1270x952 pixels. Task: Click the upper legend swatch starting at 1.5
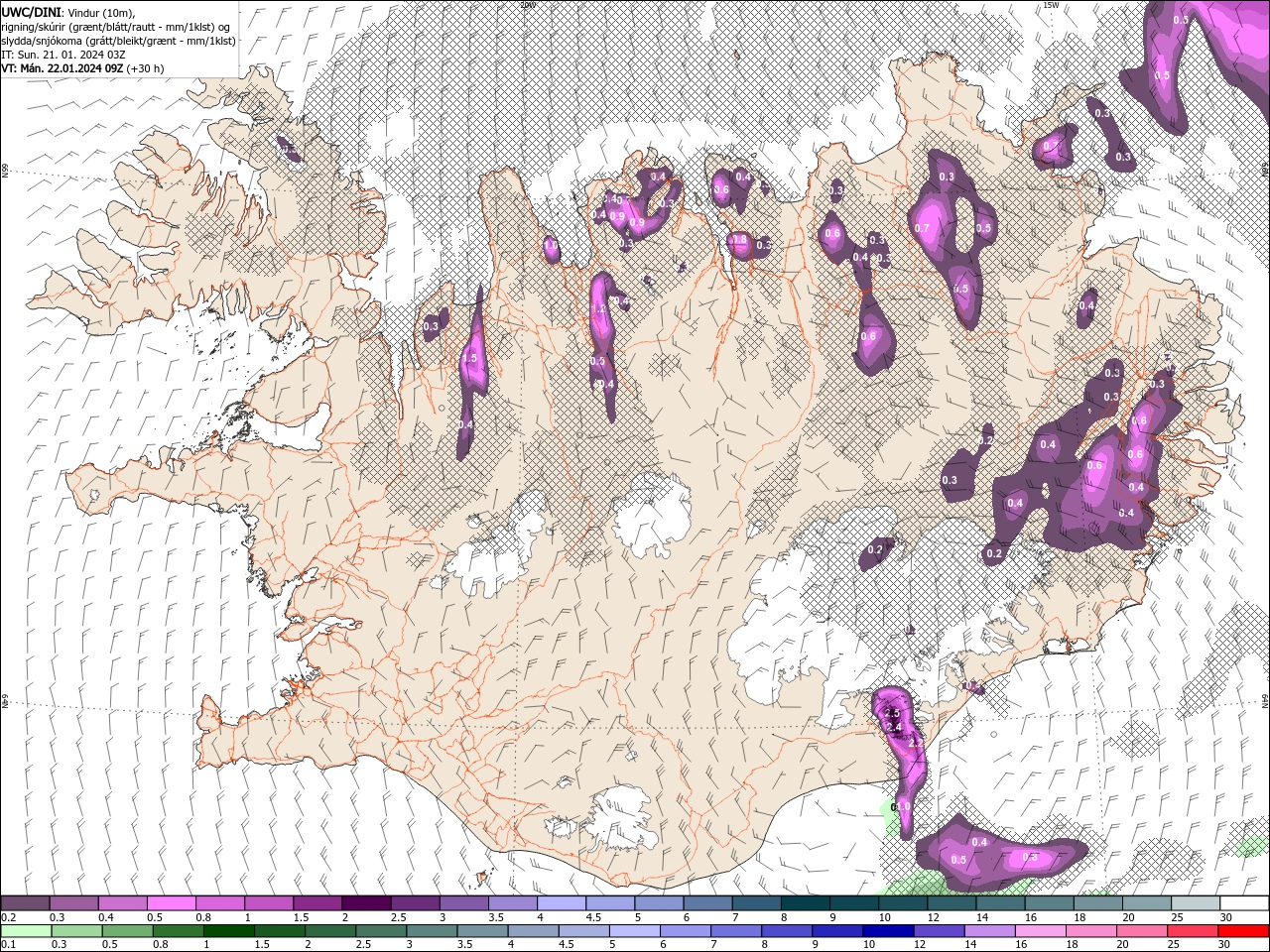coord(317,903)
